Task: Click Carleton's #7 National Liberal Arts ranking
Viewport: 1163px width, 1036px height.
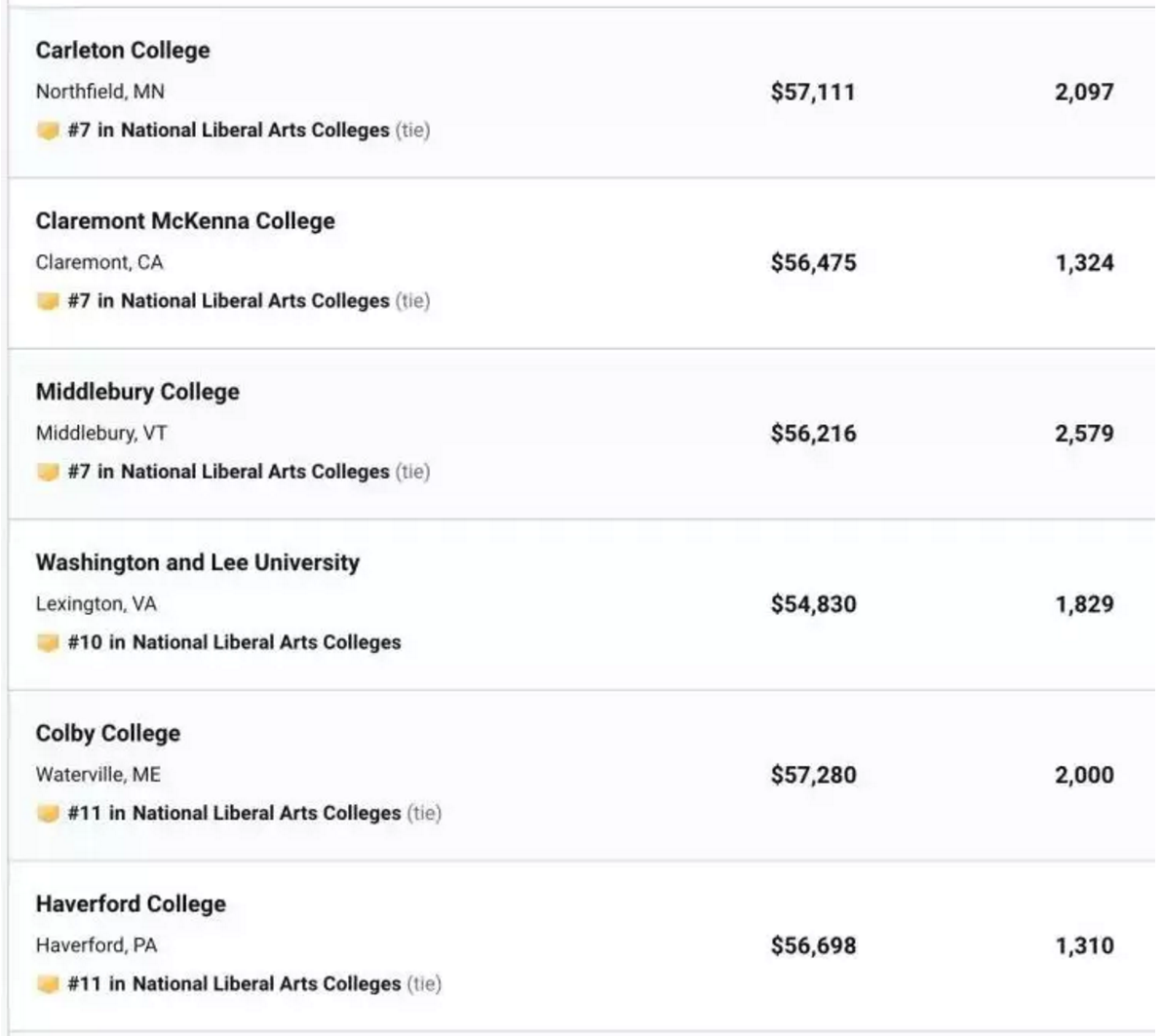Action: point(228,131)
